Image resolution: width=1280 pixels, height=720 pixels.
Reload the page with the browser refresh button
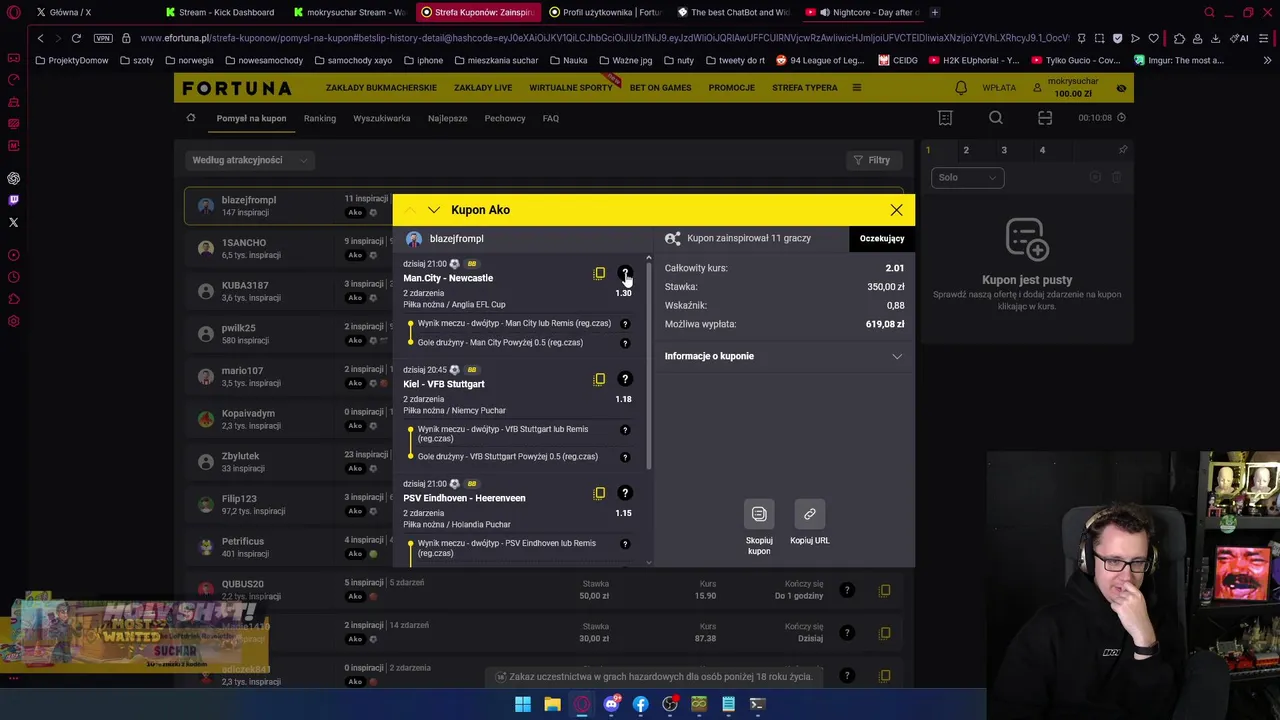[x=76, y=38]
